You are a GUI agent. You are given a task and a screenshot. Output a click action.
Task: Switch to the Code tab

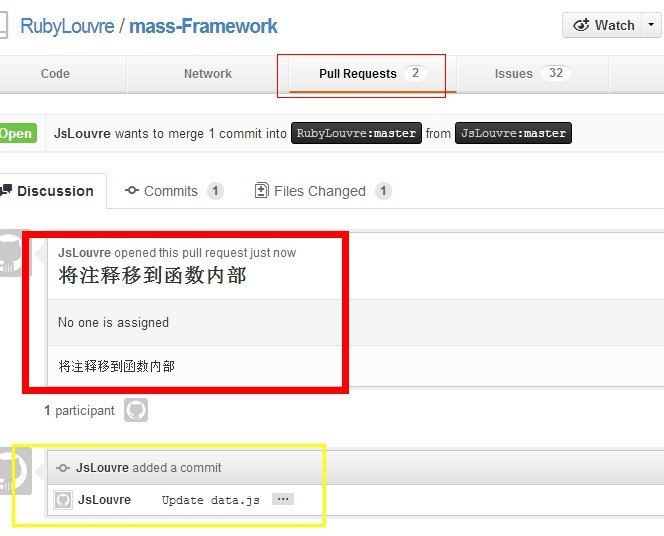coord(55,74)
